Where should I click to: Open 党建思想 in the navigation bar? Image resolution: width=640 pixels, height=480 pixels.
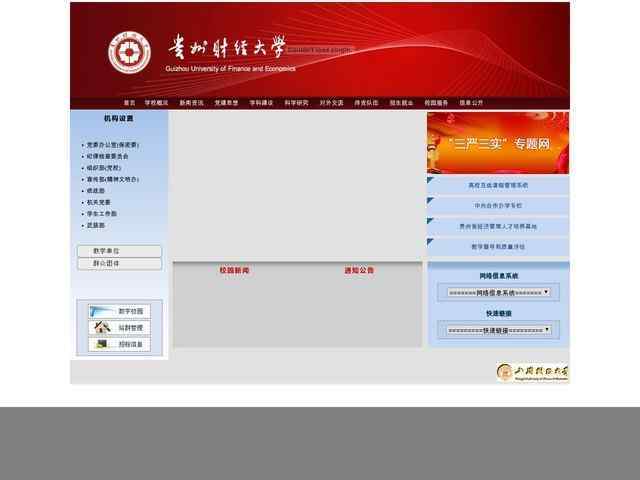[x=227, y=103]
